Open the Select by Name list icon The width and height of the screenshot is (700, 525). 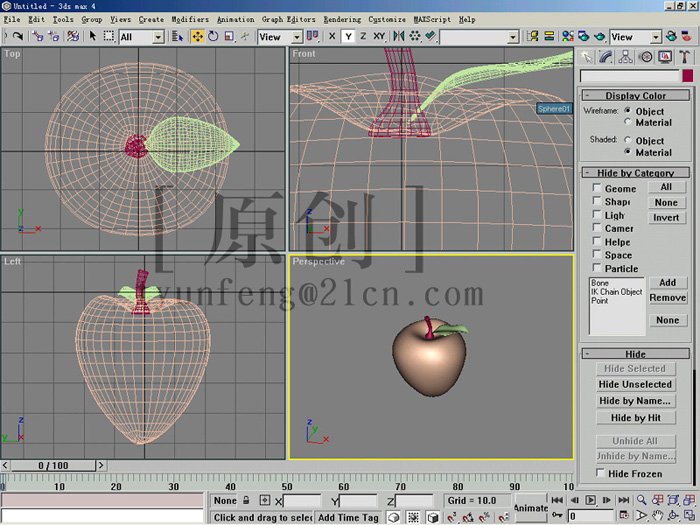click(x=178, y=36)
